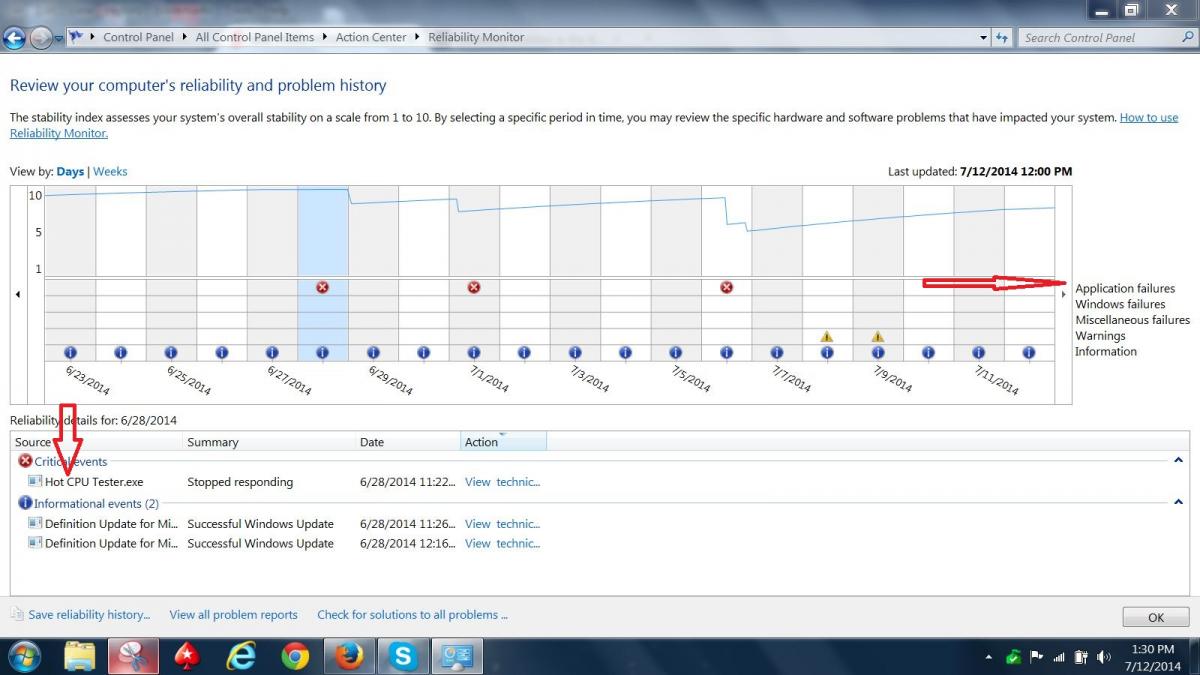The image size is (1200, 675).
Task: Go to All Control Panel Items breadcrumb
Action: 255,37
